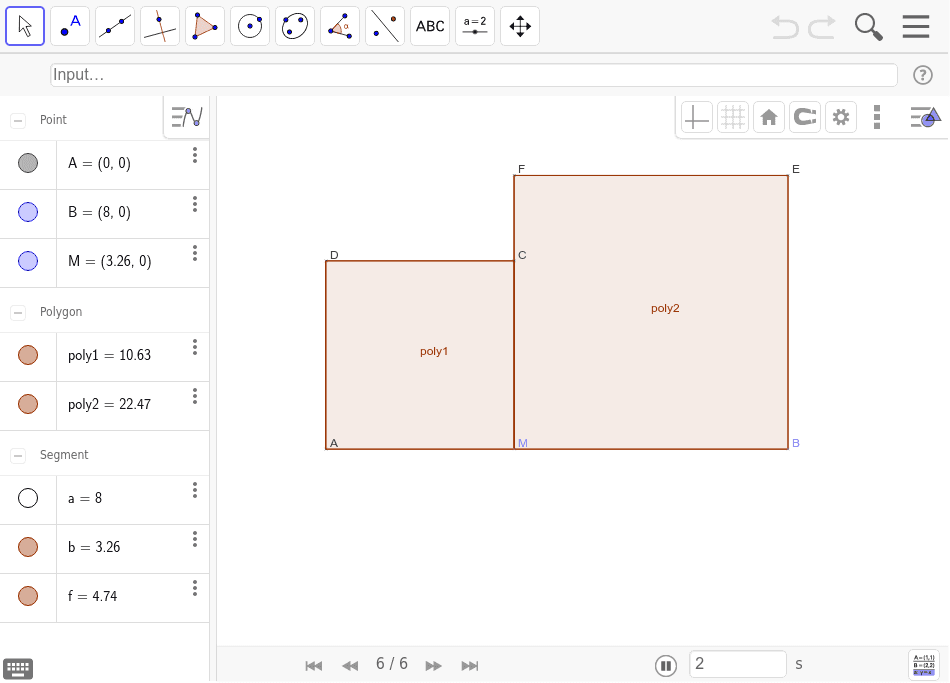
Task: Toggle grid display in Graphics view
Action: [732, 117]
